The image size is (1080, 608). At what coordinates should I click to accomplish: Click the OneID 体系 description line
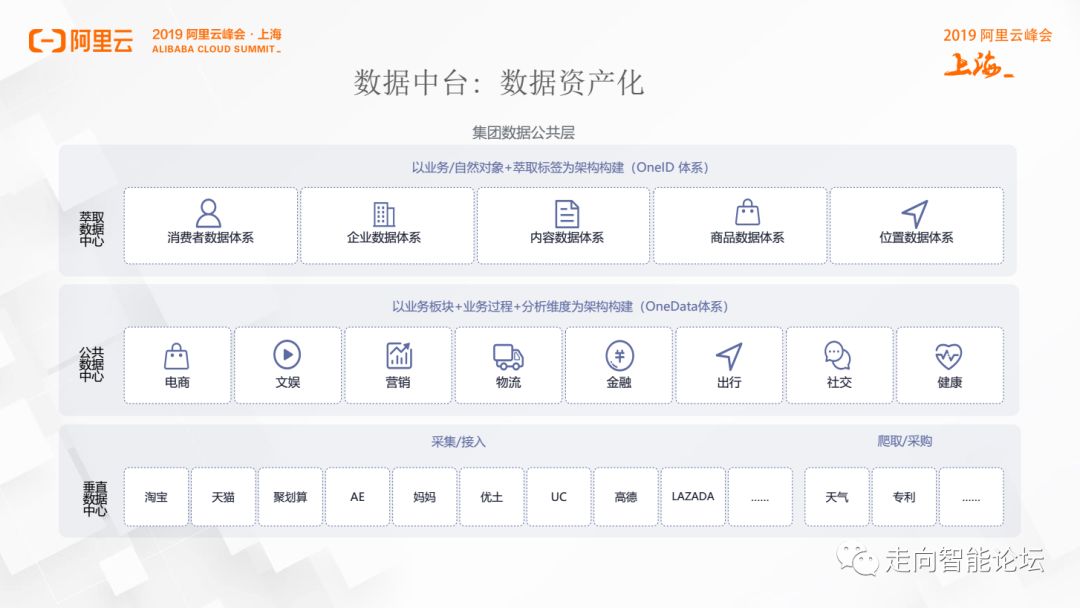coord(560,167)
